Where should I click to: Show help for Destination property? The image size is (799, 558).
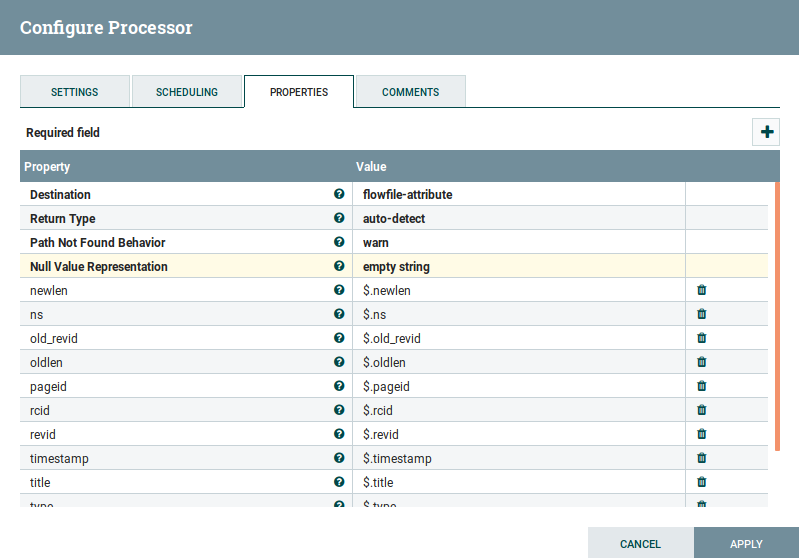[x=339, y=194]
